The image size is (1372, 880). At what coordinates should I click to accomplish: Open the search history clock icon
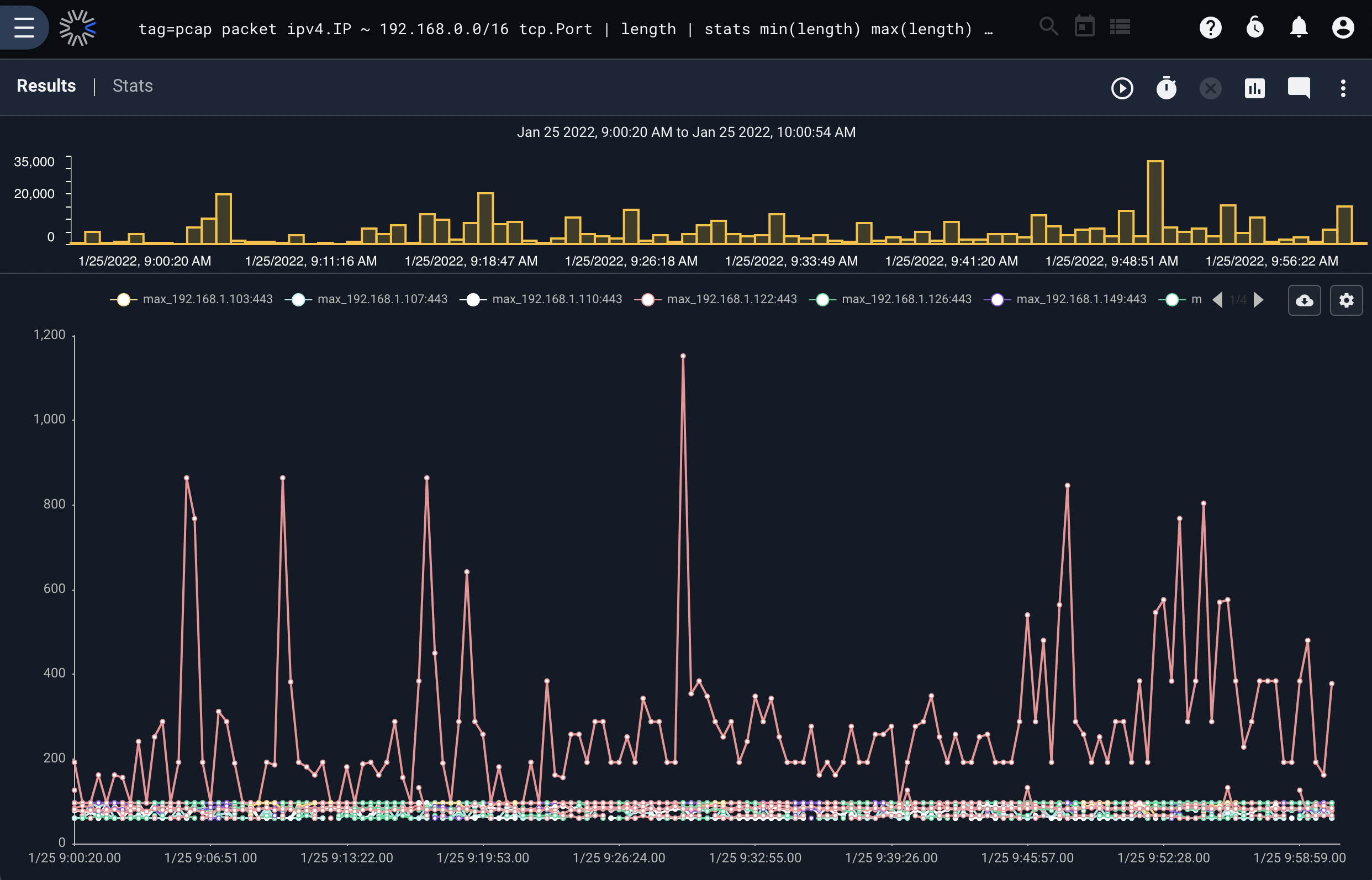[x=1255, y=28]
